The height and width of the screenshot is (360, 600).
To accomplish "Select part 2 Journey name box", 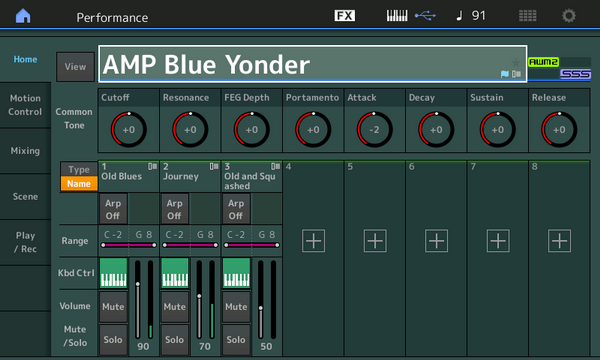I will point(190,176).
